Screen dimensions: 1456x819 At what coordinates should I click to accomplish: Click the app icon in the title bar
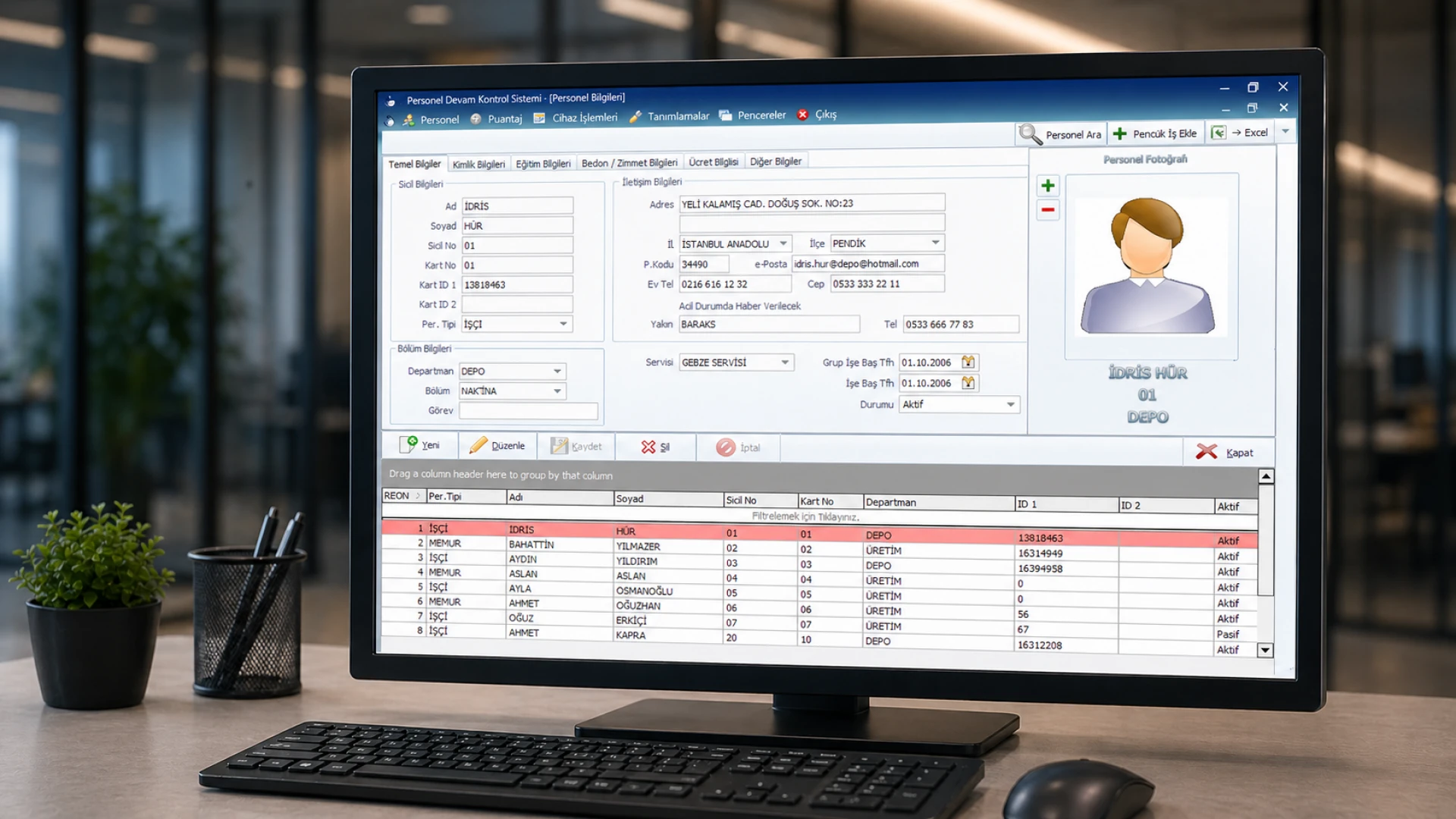[391, 102]
